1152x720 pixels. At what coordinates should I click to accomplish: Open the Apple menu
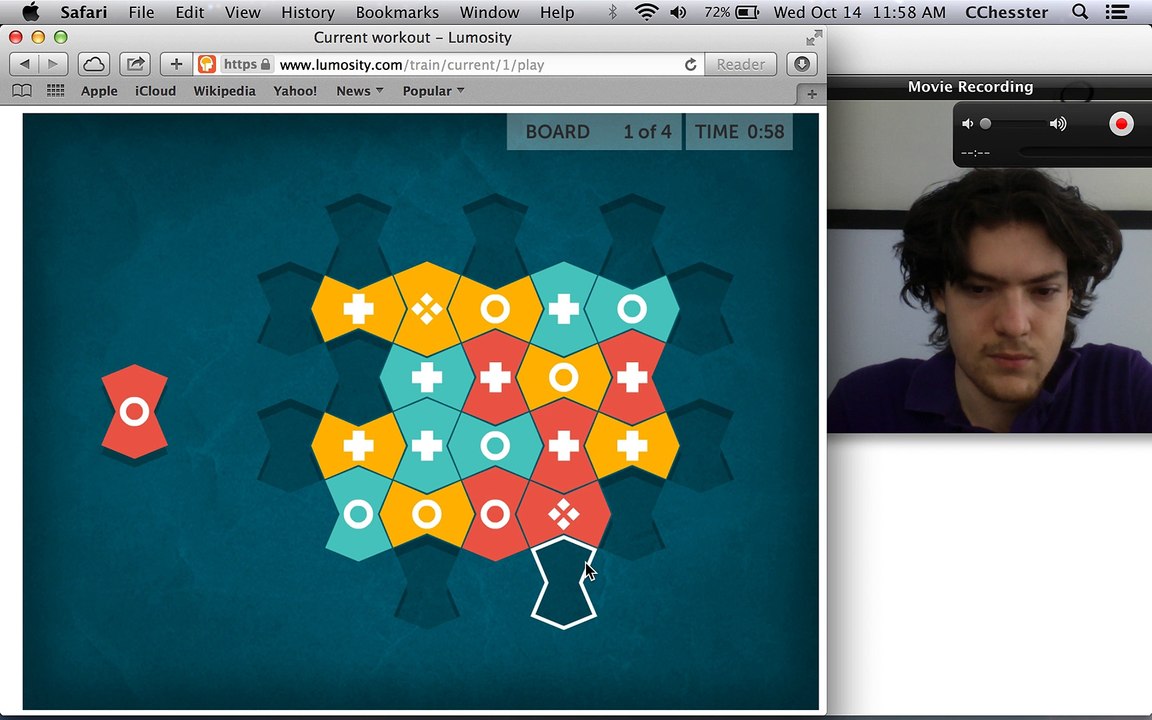click(30, 12)
